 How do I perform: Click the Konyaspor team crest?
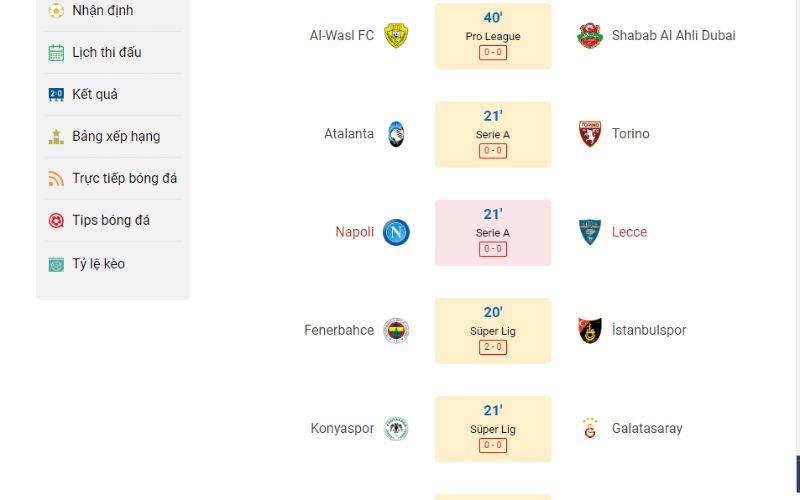coord(396,429)
